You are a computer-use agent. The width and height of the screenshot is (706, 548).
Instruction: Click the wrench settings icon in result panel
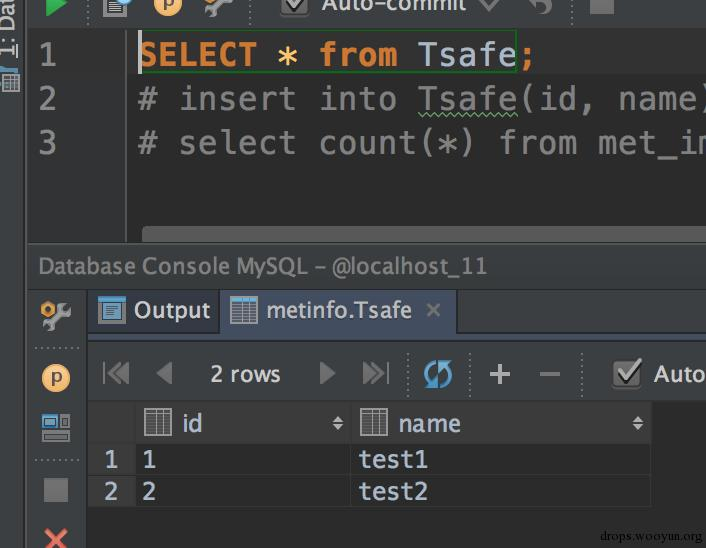tap(56, 315)
